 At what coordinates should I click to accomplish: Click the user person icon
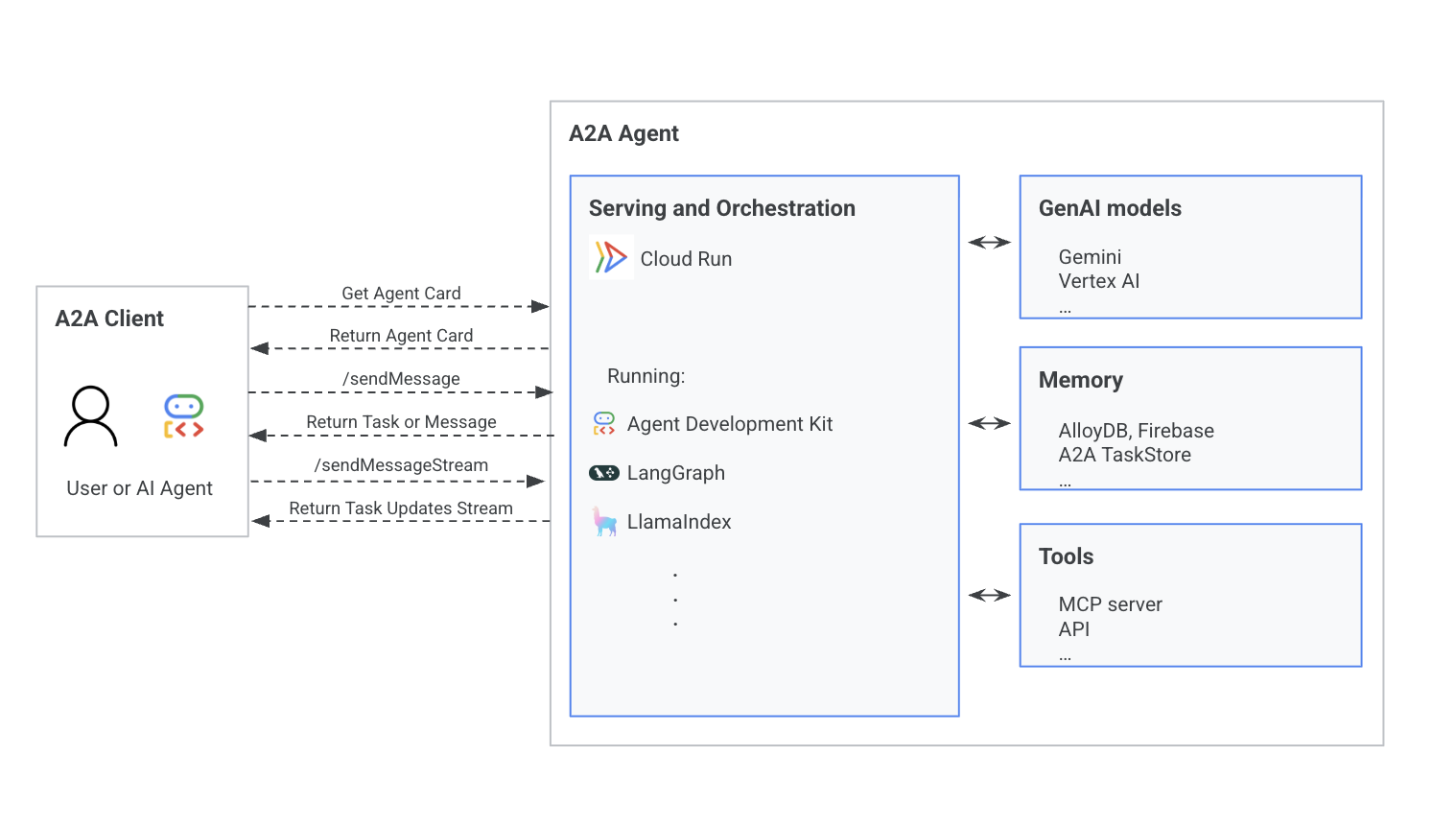point(90,414)
